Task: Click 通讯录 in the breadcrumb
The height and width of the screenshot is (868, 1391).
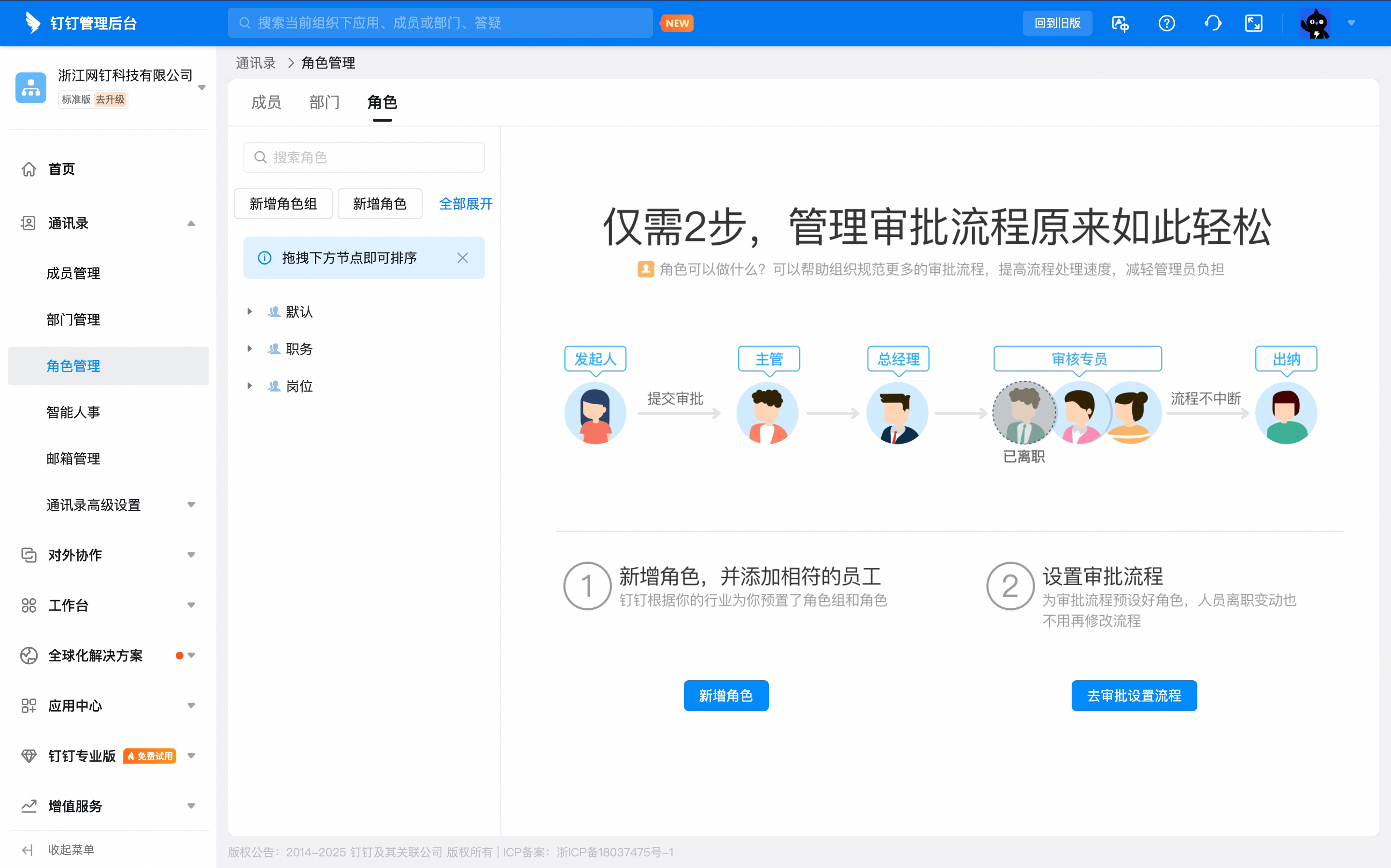Action: 255,63
